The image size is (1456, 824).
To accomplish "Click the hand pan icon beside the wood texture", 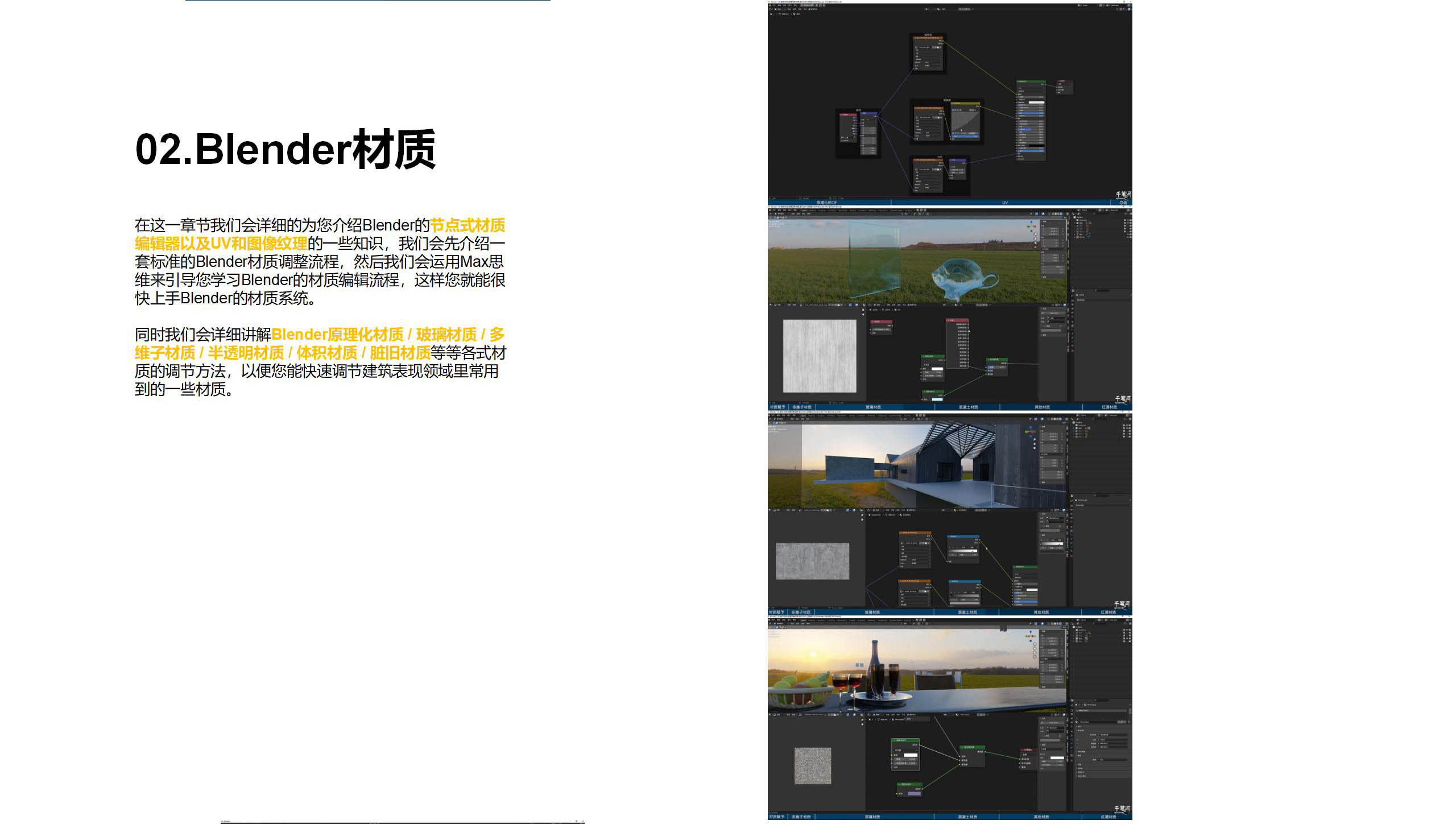I will (863, 314).
